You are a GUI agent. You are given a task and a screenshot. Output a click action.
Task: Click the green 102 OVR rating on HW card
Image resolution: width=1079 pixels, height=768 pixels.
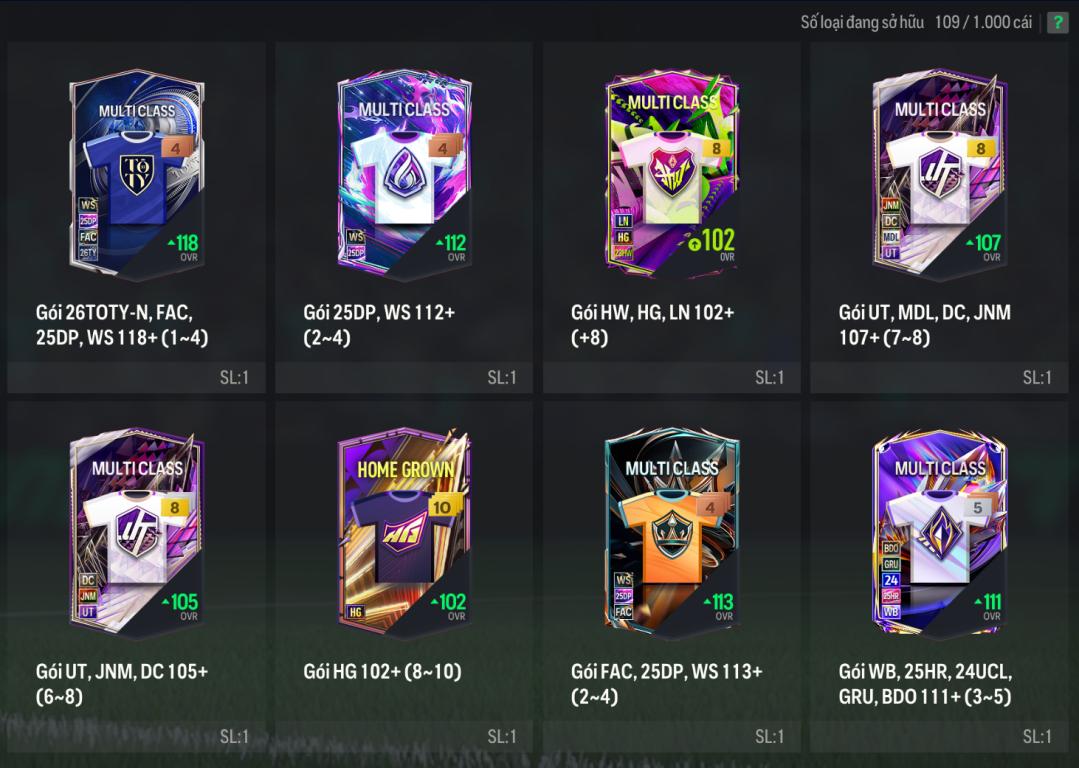(x=712, y=242)
